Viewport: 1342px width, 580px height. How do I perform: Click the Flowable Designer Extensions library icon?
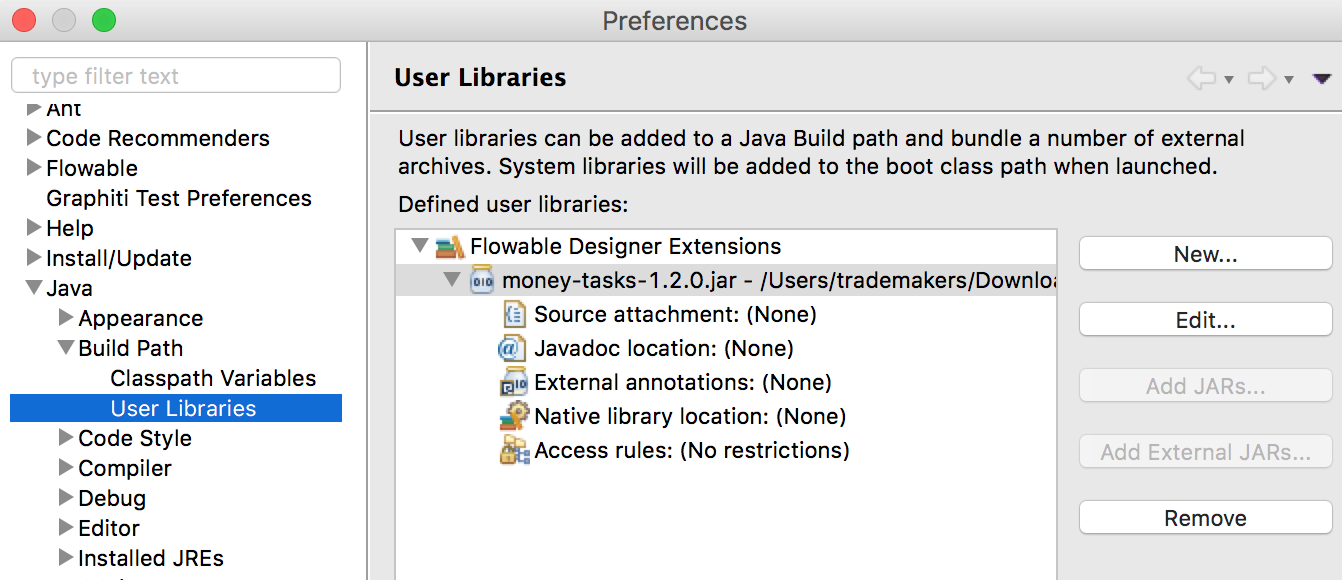point(450,247)
